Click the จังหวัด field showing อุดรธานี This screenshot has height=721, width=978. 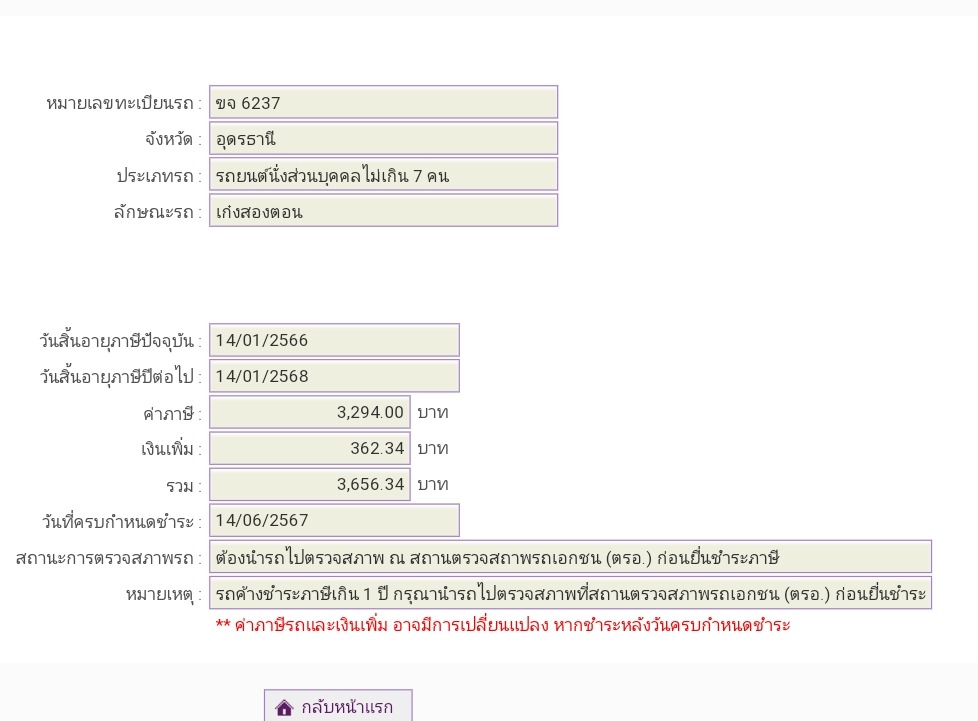[x=383, y=138]
